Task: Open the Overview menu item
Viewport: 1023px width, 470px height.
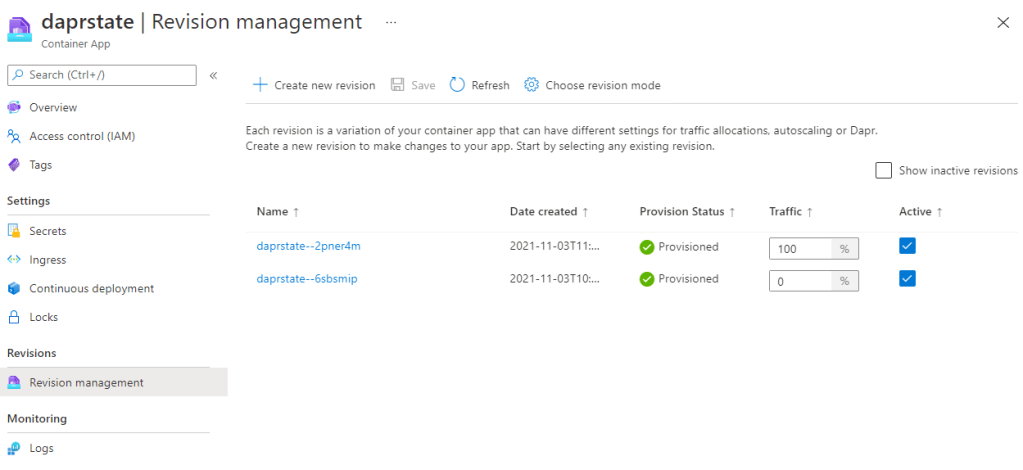Action: [x=53, y=108]
